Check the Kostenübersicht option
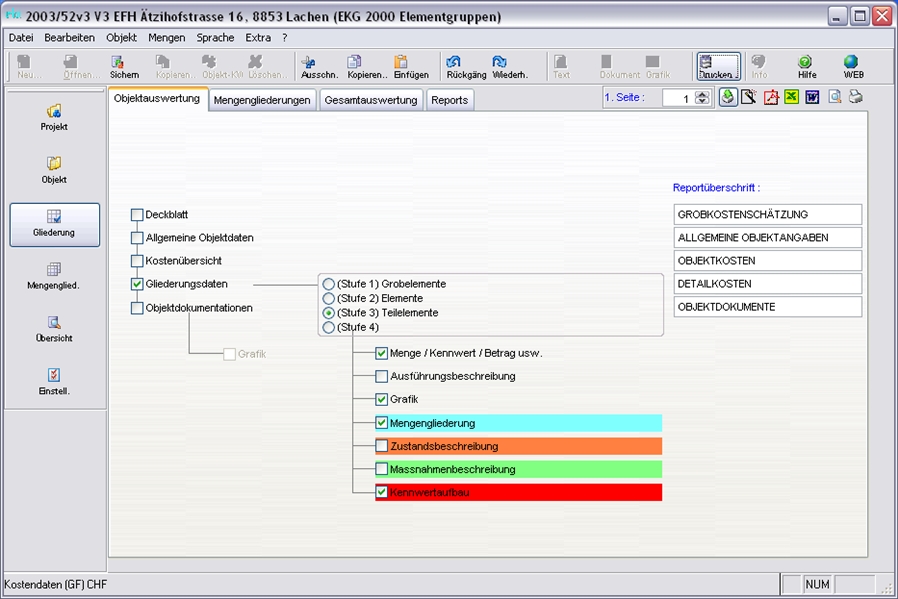The width and height of the screenshot is (898, 599). [137, 261]
